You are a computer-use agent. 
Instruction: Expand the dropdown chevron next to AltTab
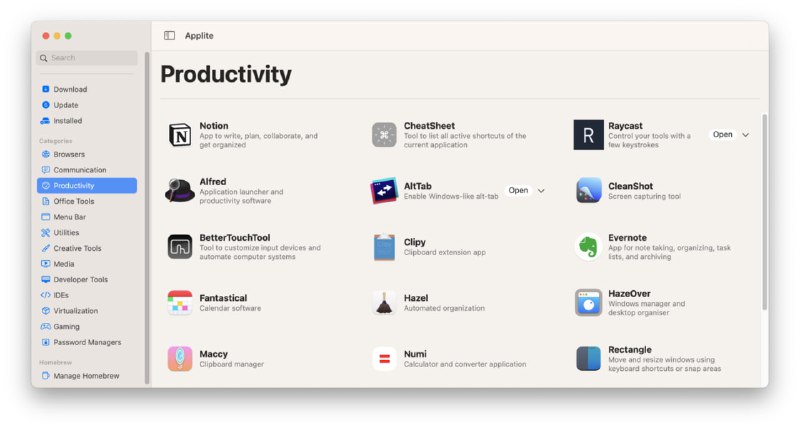coord(541,190)
